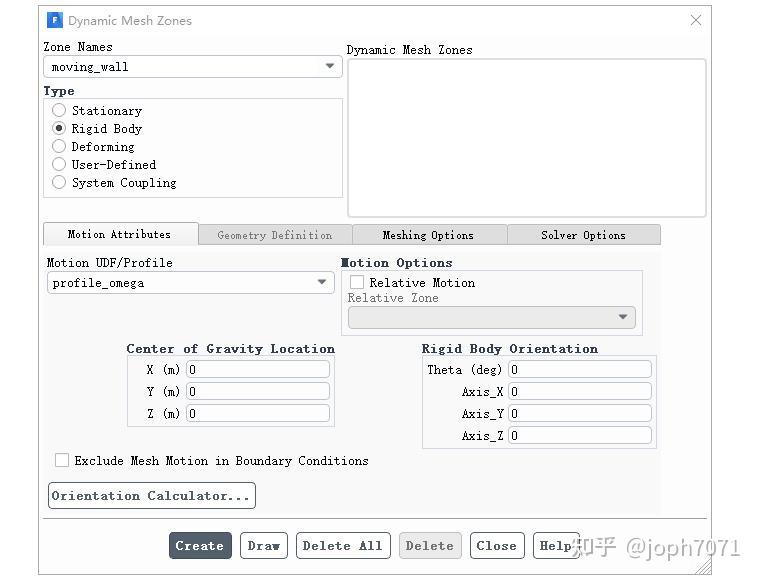Click the Draw button
The width and height of the screenshot is (759, 581).
pyautogui.click(x=264, y=546)
